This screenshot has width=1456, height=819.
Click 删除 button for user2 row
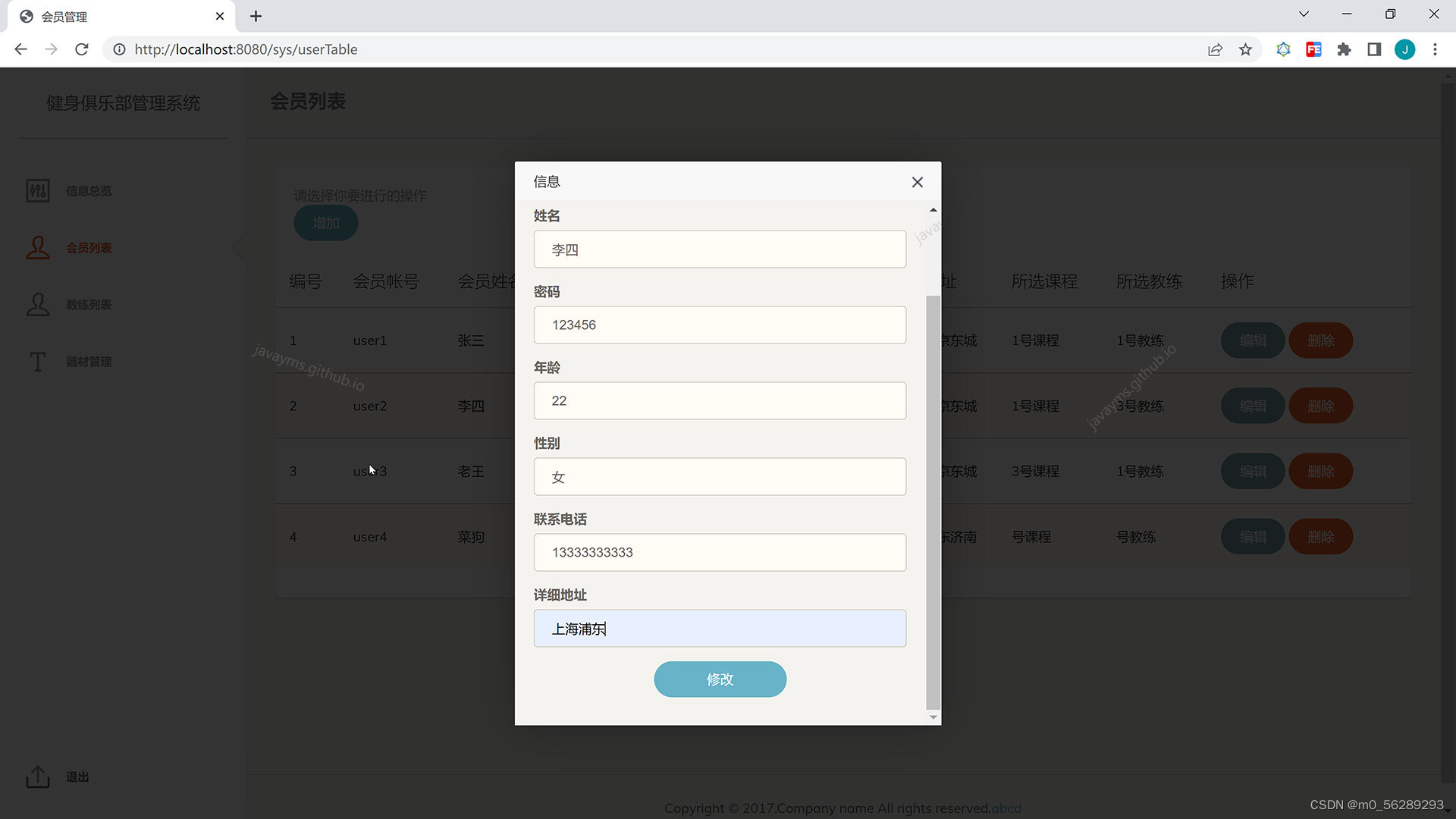tap(1320, 406)
